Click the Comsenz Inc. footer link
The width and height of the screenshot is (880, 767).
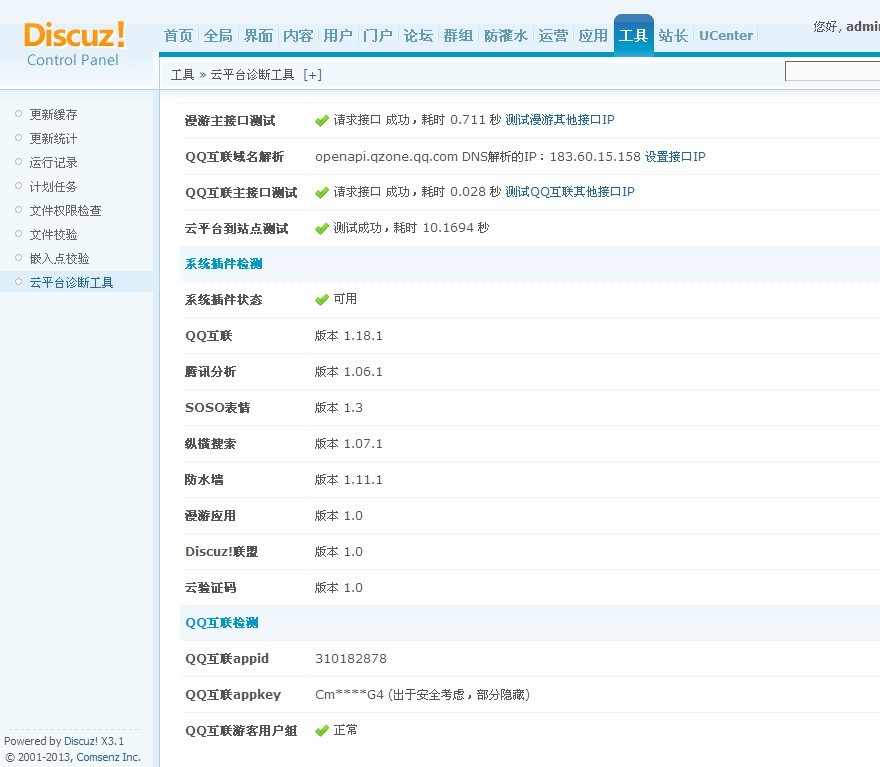pyautogui.click(x=108, y=757)
